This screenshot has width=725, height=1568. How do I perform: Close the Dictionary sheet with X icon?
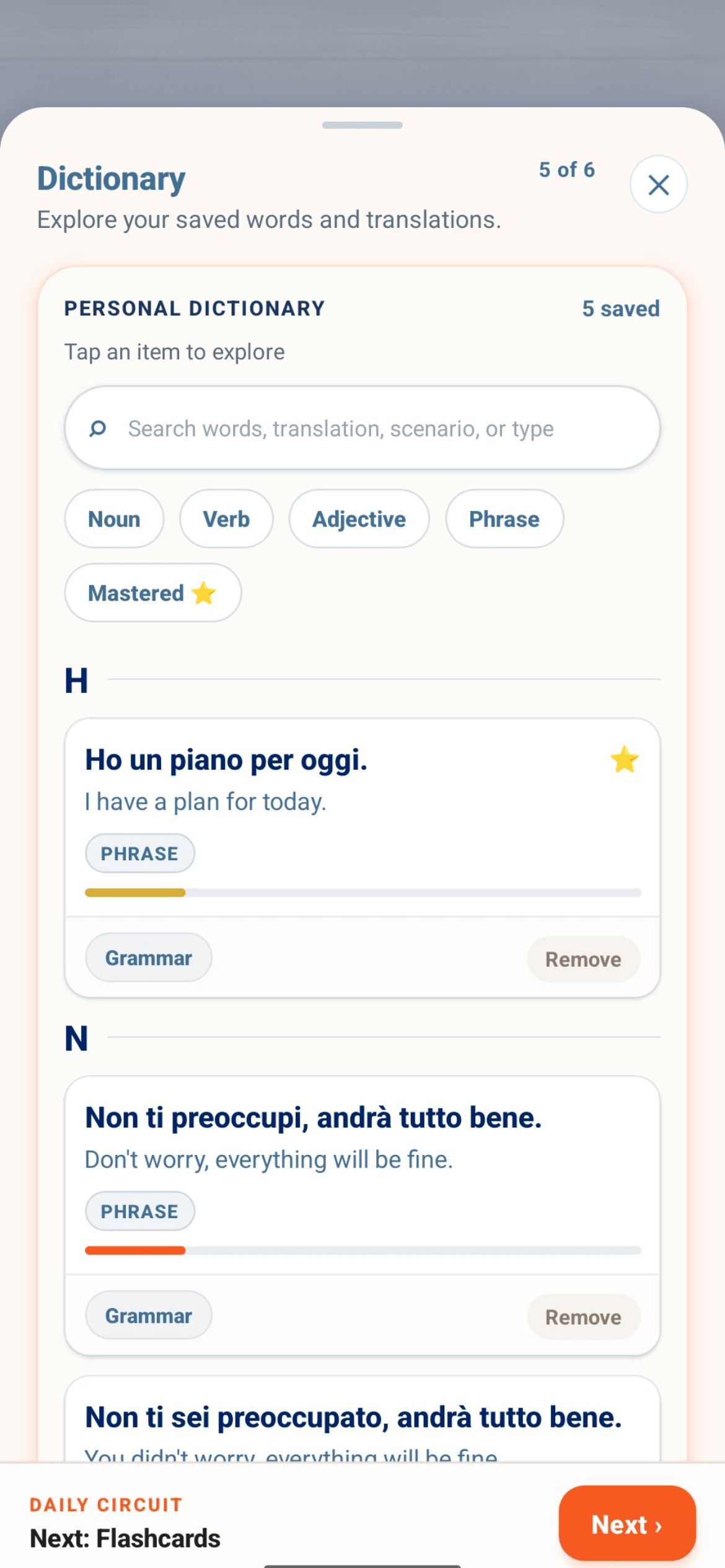658,185
